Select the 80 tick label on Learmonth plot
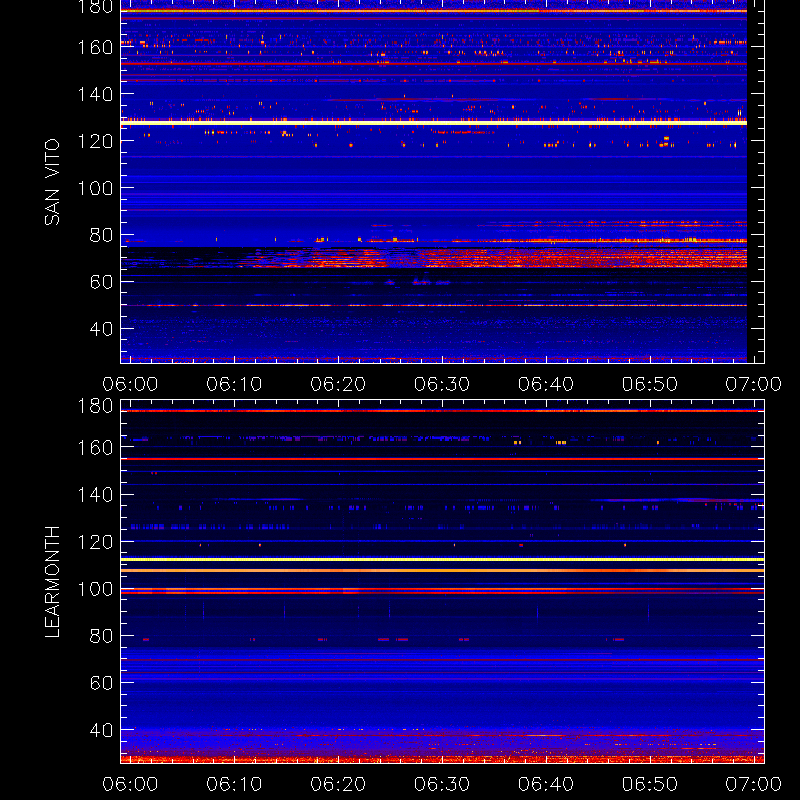 click(x=101, y=636)
